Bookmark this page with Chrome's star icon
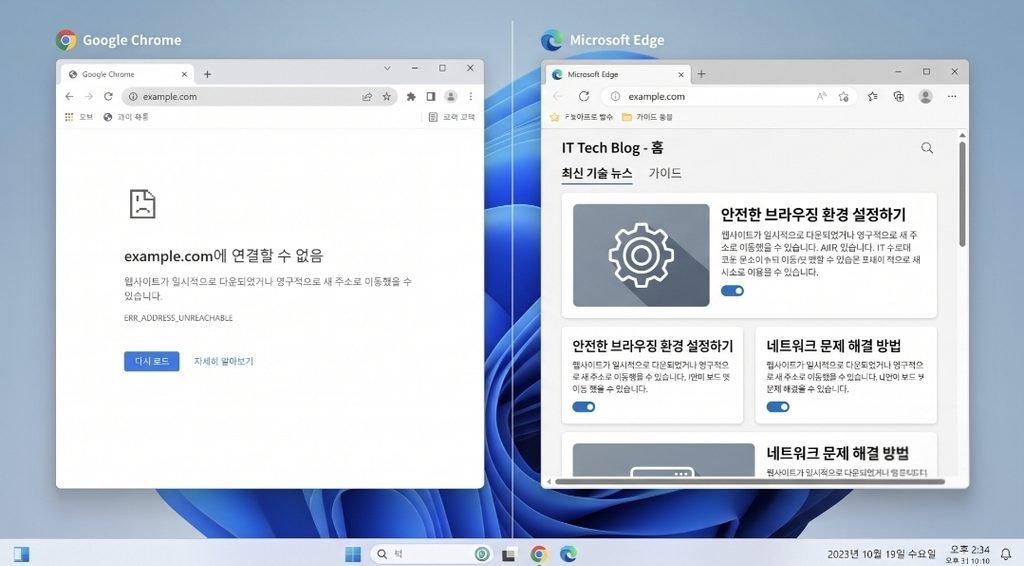The width and height of the screenshot is (1024, 566). [387, 97]
